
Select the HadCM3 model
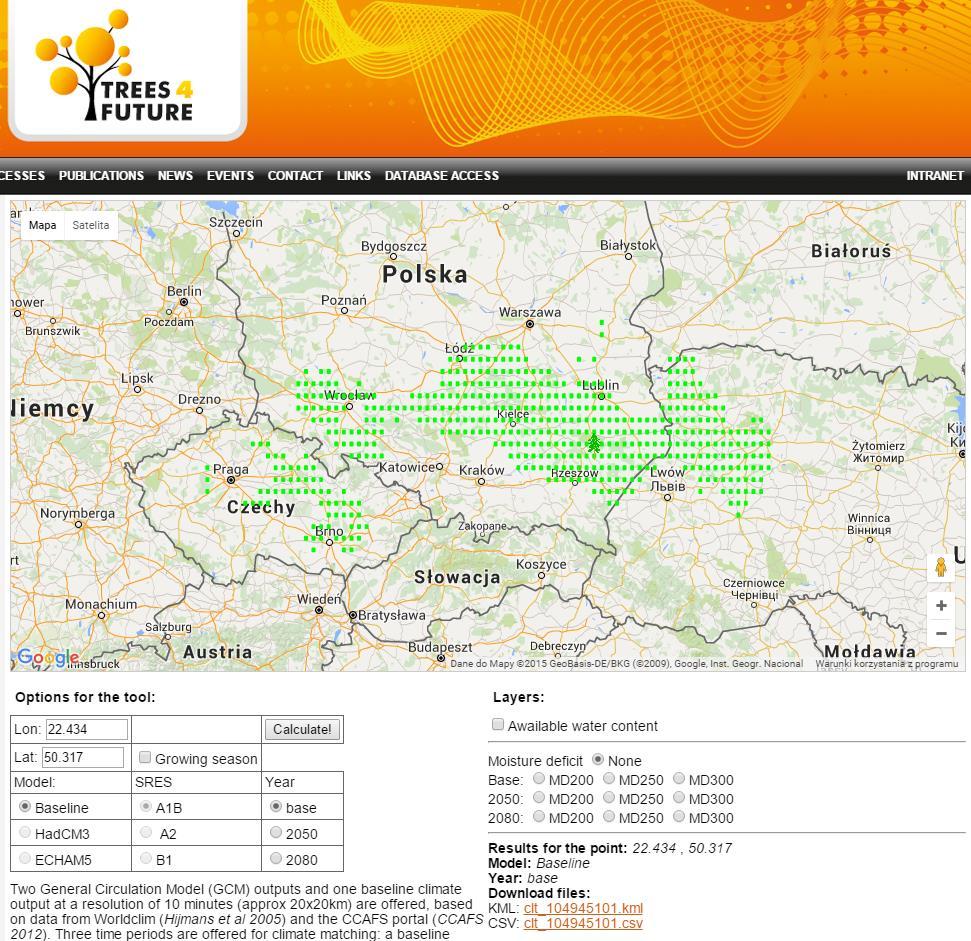pyautogui.click(x=25, y=833)
